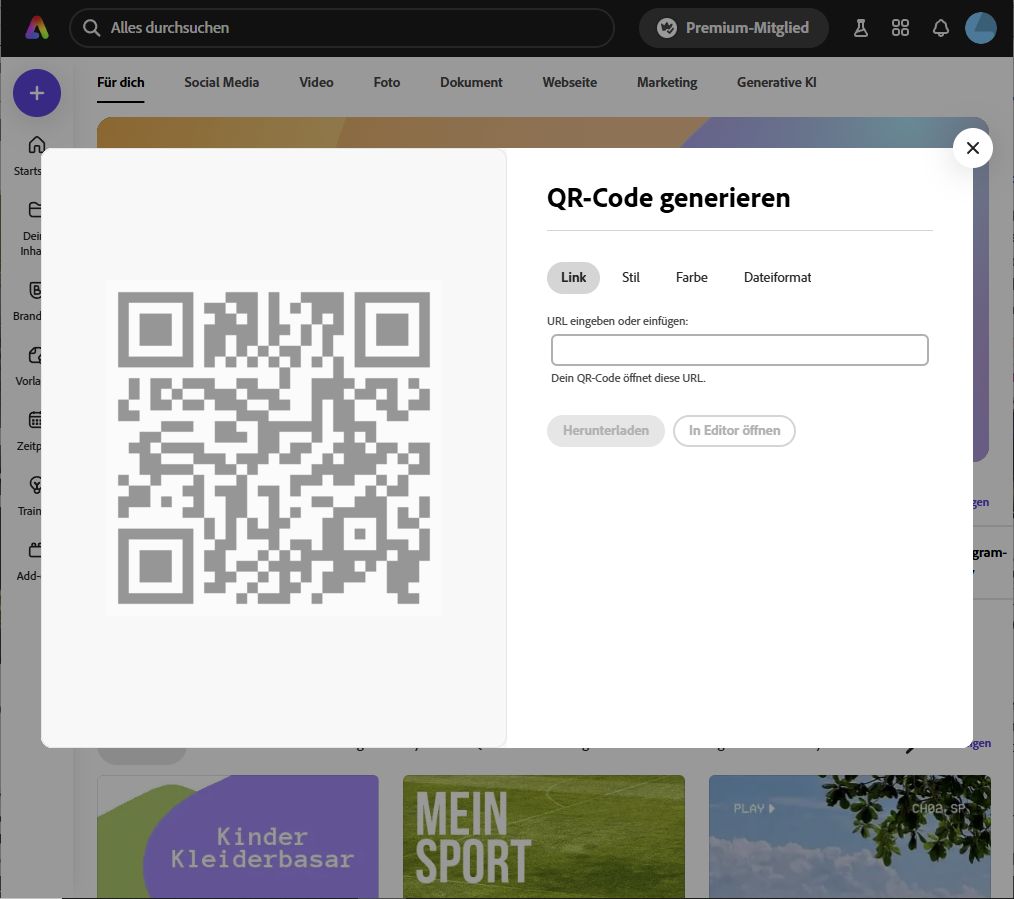Screen dimensions: 1014x899
Task: Open the Add-ons sidebar icon
Action: click(x=35, y=550)
